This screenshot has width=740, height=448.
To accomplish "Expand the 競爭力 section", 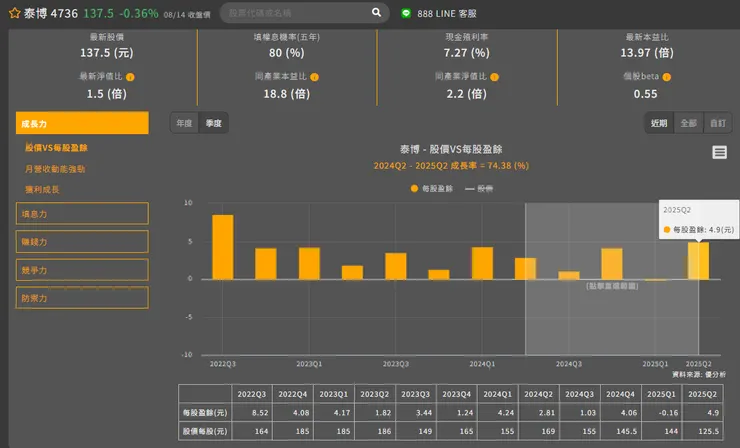I will point(82,270).
